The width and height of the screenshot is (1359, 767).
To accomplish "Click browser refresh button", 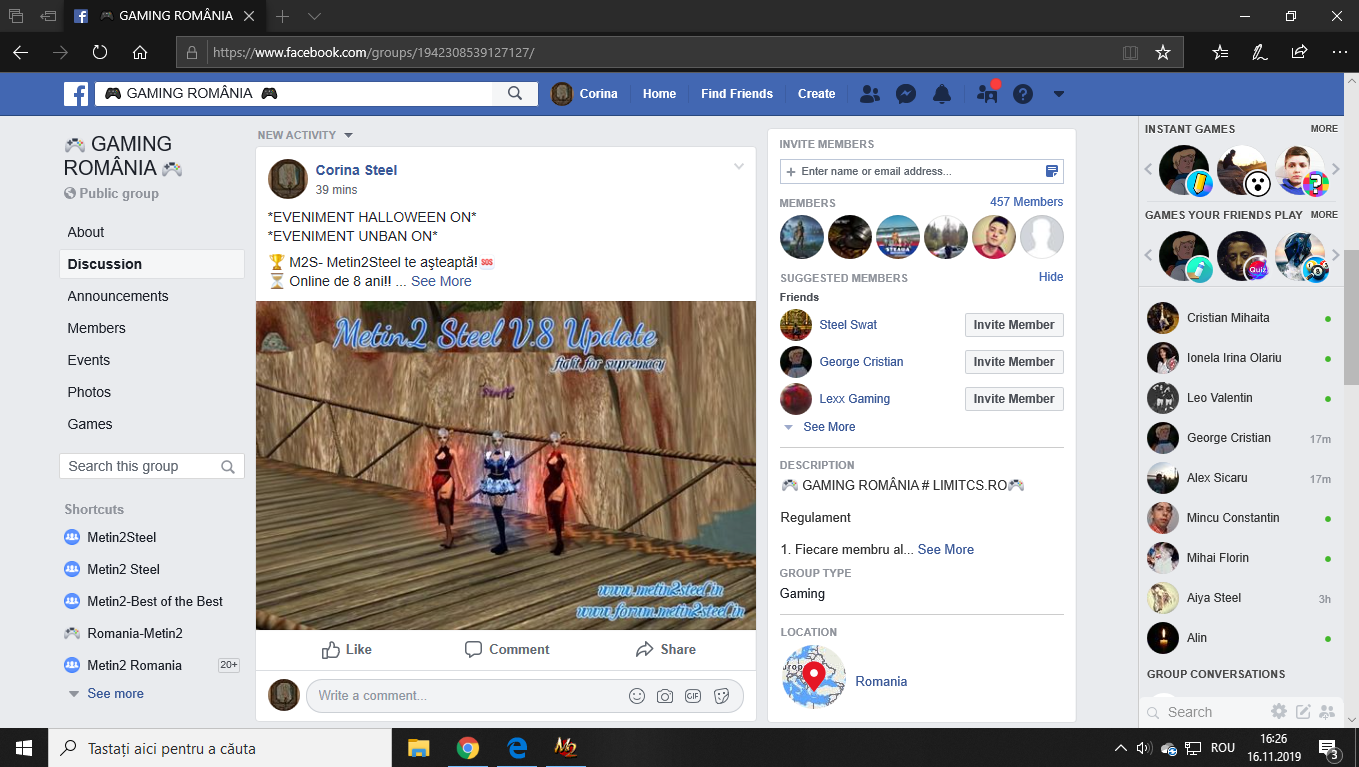I will (100, 52).
